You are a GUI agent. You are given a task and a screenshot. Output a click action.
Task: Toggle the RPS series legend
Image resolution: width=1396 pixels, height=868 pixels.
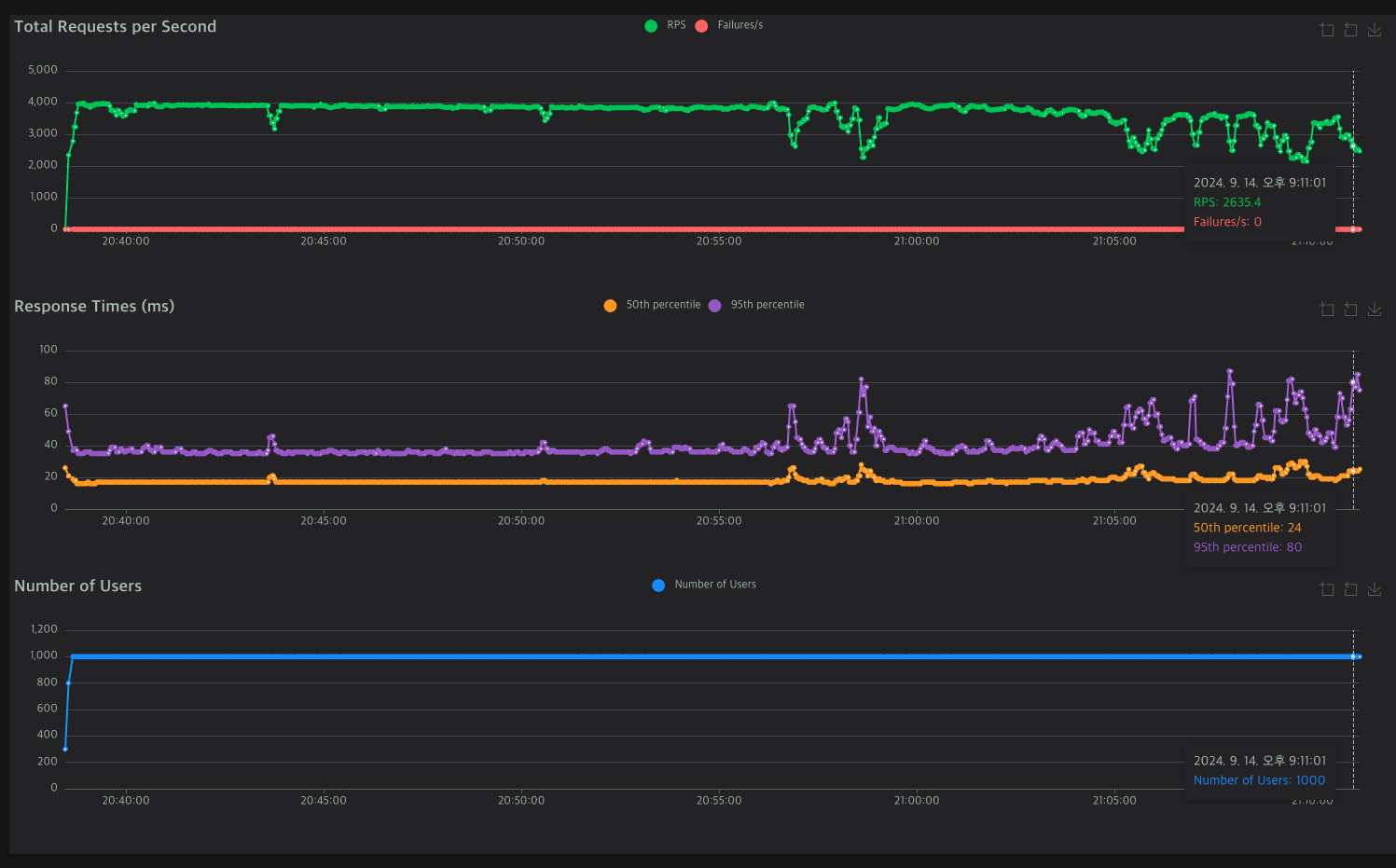pyautogui.click(x=665, y=25)
